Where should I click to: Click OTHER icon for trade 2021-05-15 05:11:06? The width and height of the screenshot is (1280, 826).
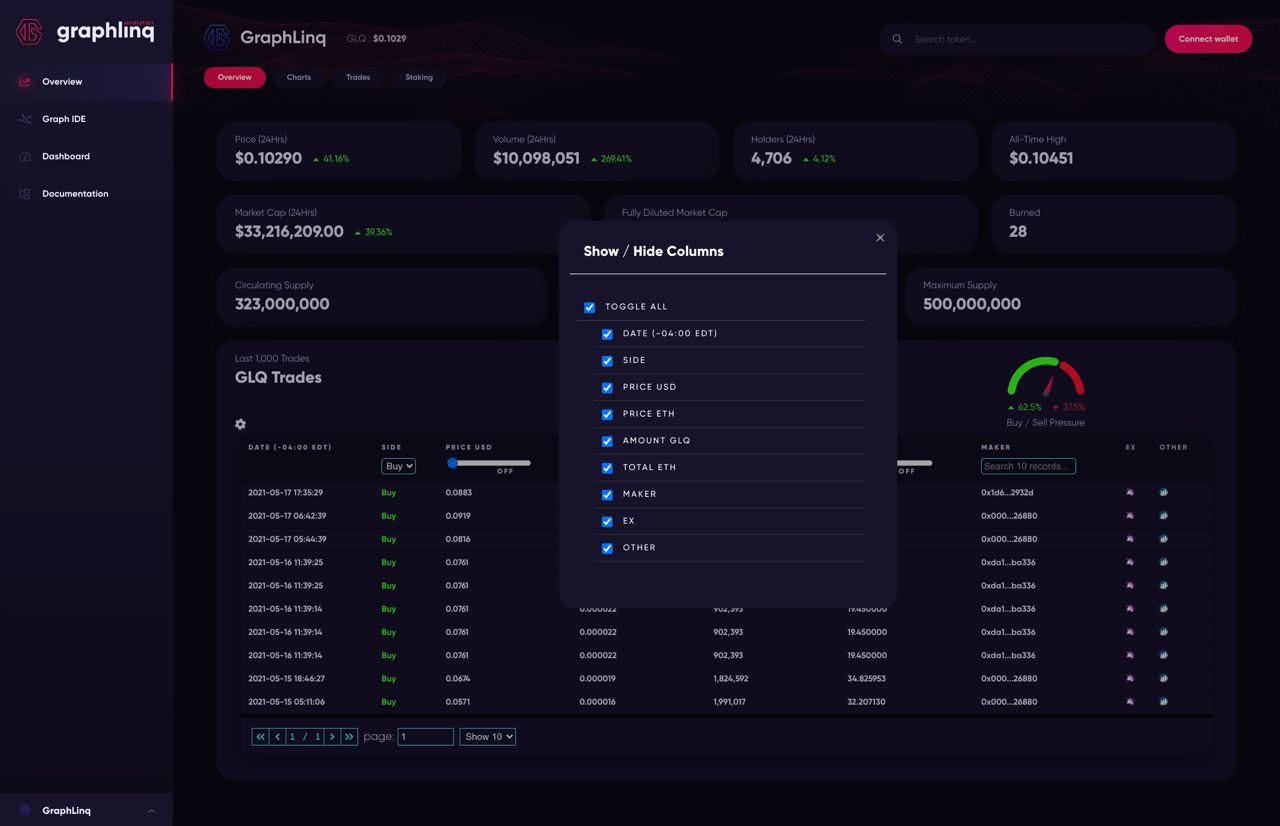pyautogui.click(x=1164, y=701)
